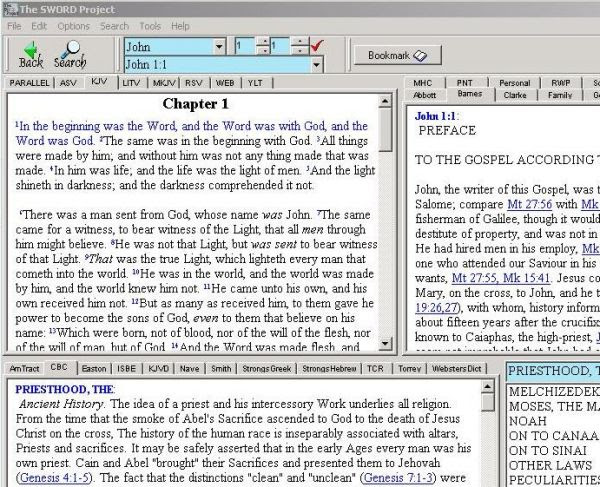Open the Tools menu
Image resolution: width=600 pixels, height=487 pixels.
(150, 26)
